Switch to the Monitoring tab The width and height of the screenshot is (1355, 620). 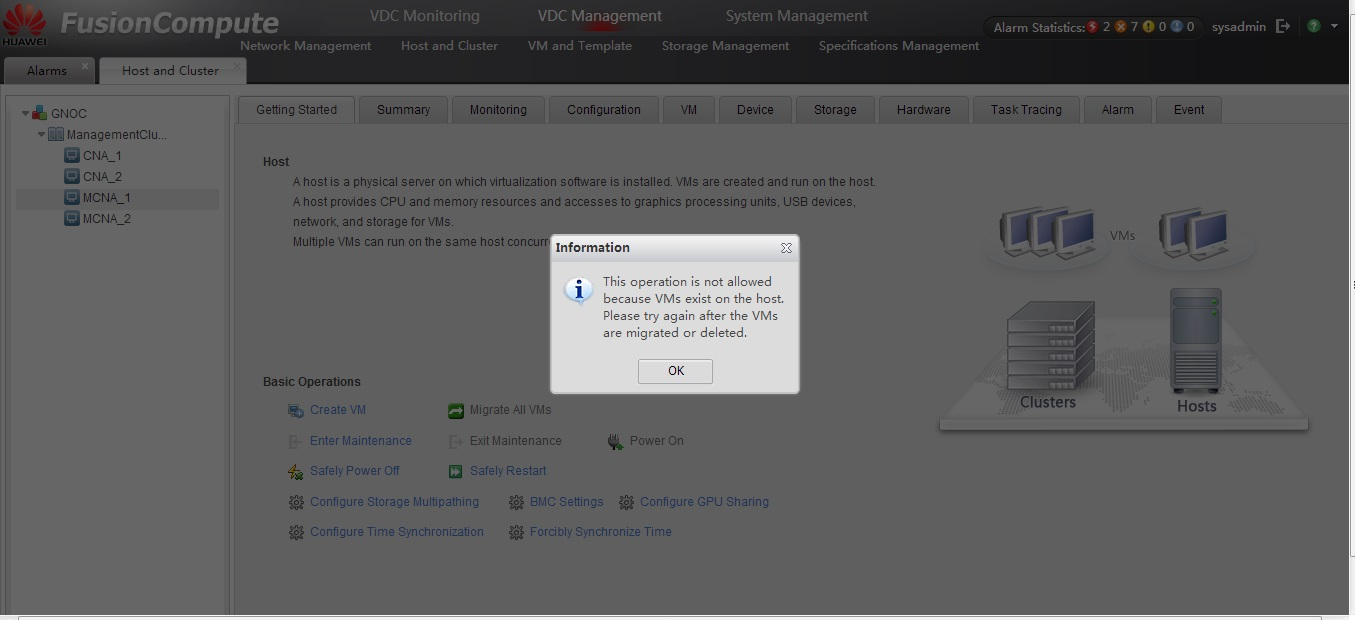[x=498, y=110]
